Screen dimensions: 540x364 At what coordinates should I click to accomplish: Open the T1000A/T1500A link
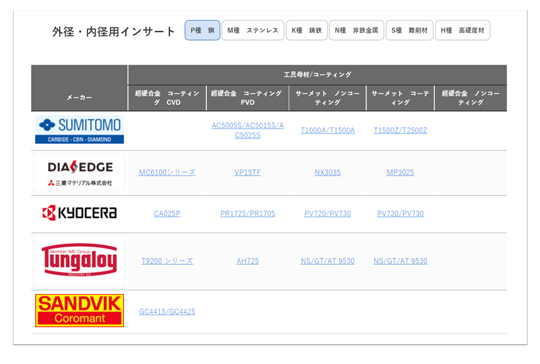click(x=328, y=130)
